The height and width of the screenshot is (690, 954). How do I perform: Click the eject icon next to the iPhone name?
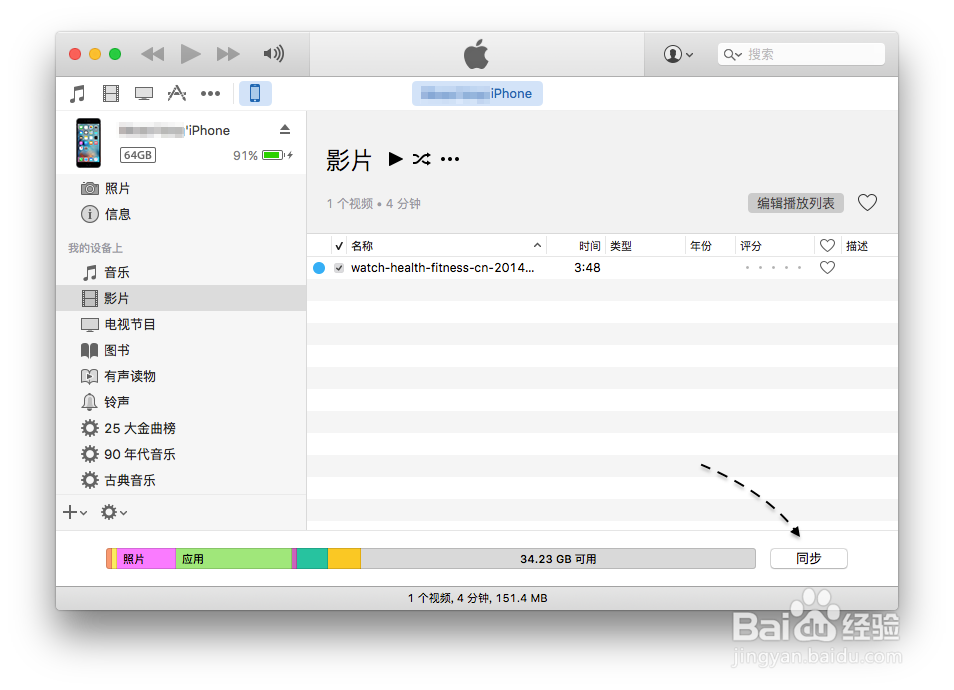284,129
